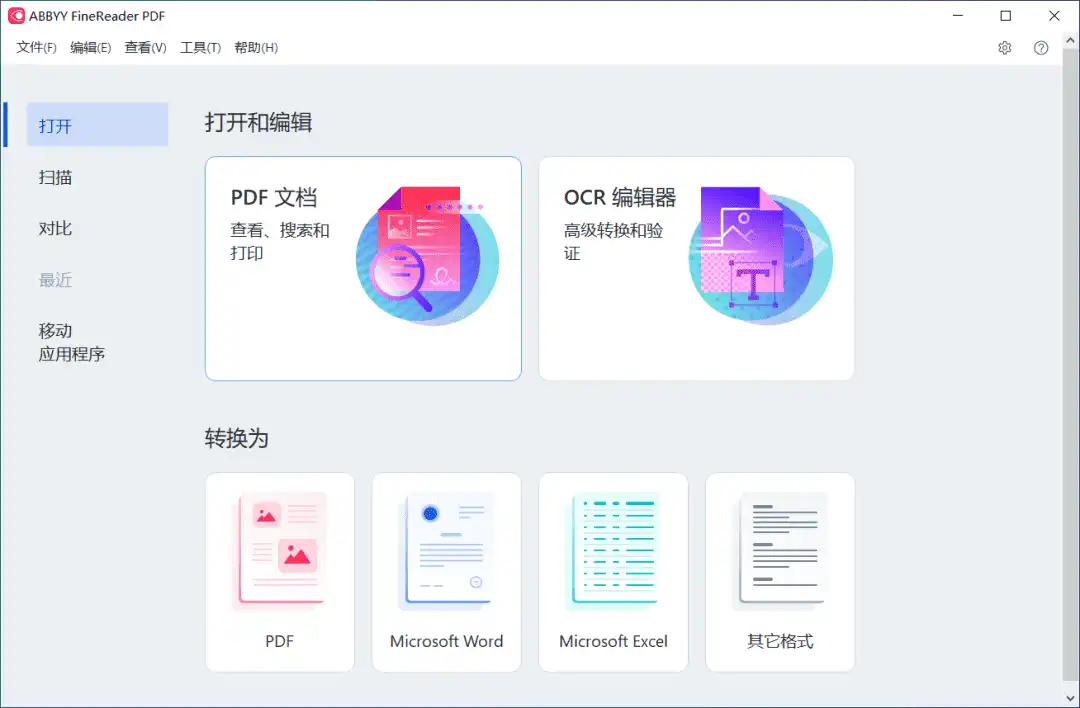The height and width of the screenshot is (708, 1080).
Task: Click the PDF conversion document icon
Action: click(280, 552)
